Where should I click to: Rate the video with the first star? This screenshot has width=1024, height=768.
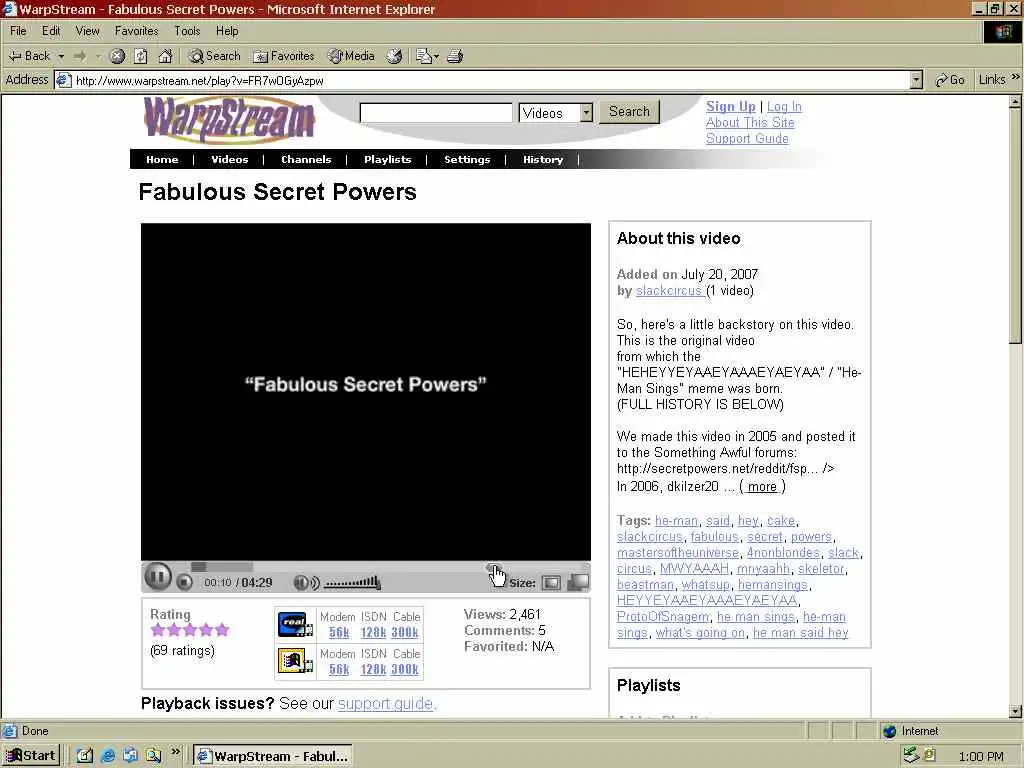click(x=157, y=630)
